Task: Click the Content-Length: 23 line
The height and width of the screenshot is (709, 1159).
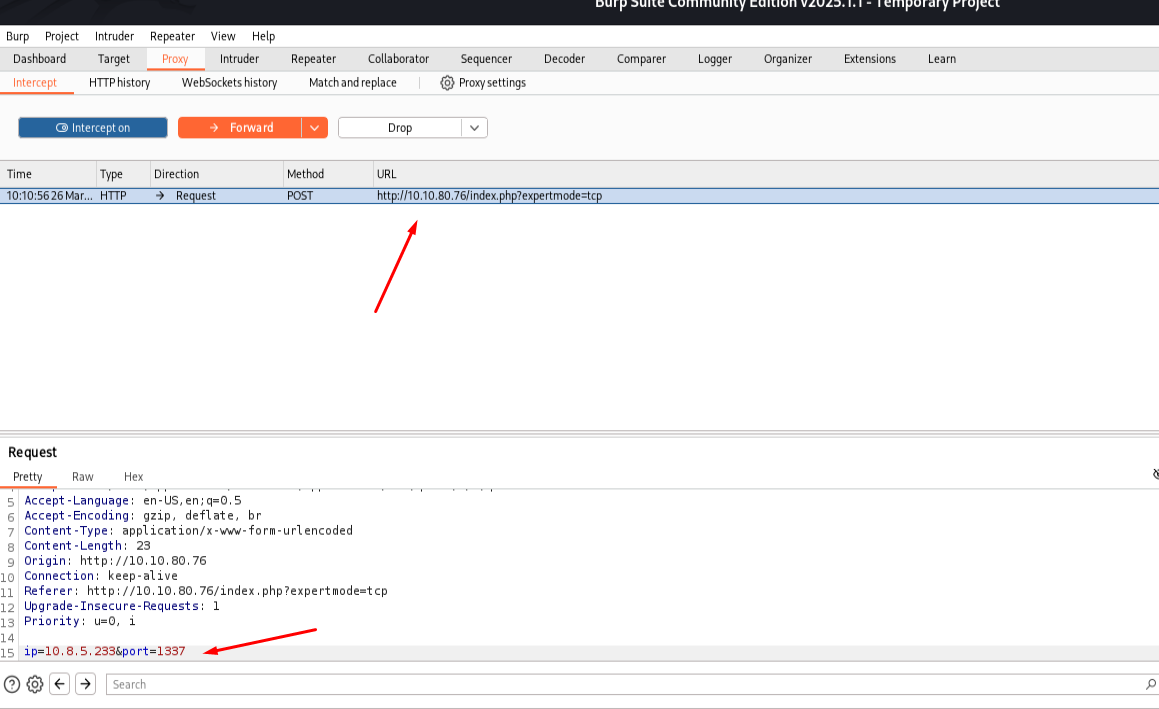Action: 87,546
